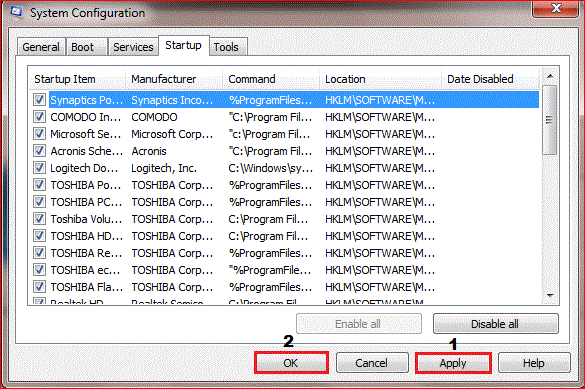This screenshot has height=389, width=585.
Task: Switch to the Services tab
Action: (x=133, y=47)
